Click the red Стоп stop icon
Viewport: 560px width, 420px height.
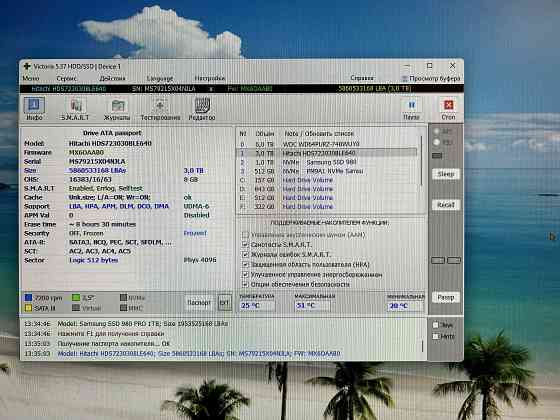[448, 109]
